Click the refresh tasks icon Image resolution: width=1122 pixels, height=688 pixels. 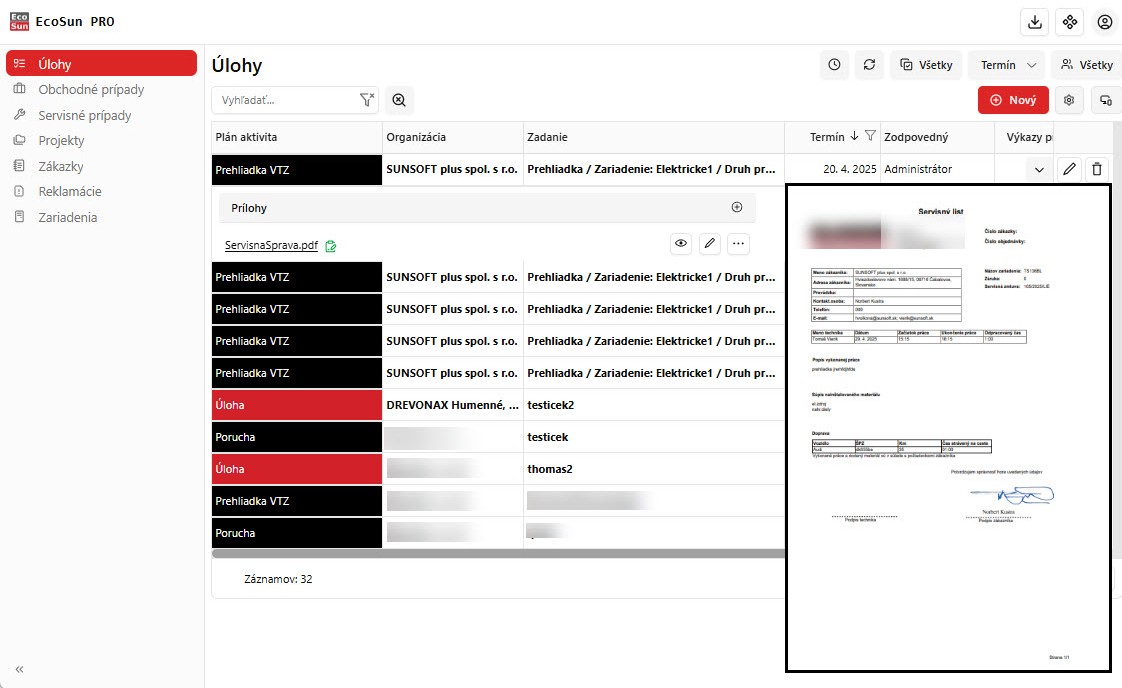[x=869, y=65]
